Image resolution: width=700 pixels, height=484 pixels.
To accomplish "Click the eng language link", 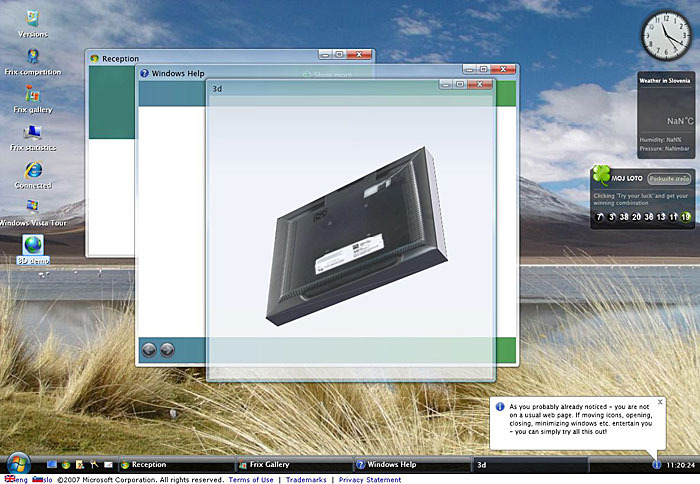I will pyautogui.click(x=21, y=480).
